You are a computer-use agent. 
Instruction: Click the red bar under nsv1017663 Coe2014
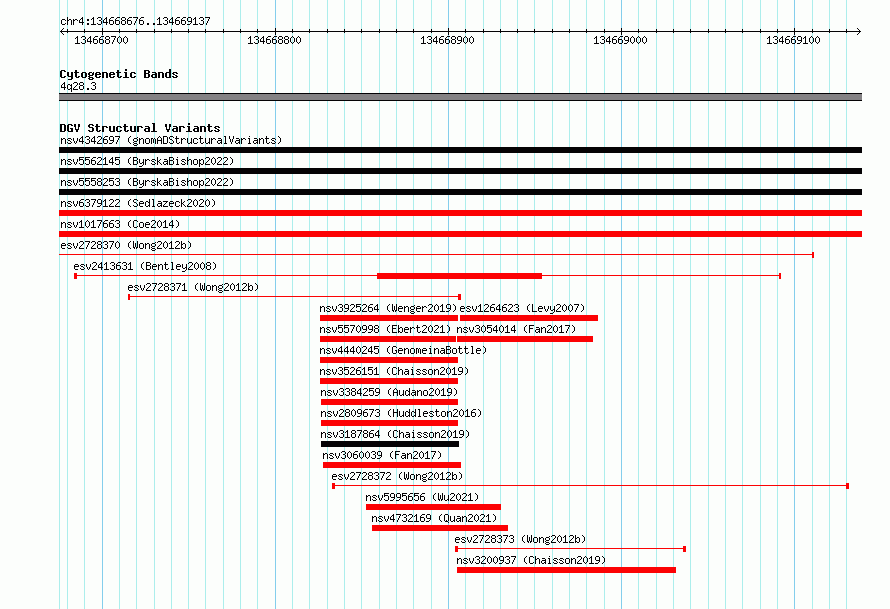pyautogui.click(x=460, y=234)
